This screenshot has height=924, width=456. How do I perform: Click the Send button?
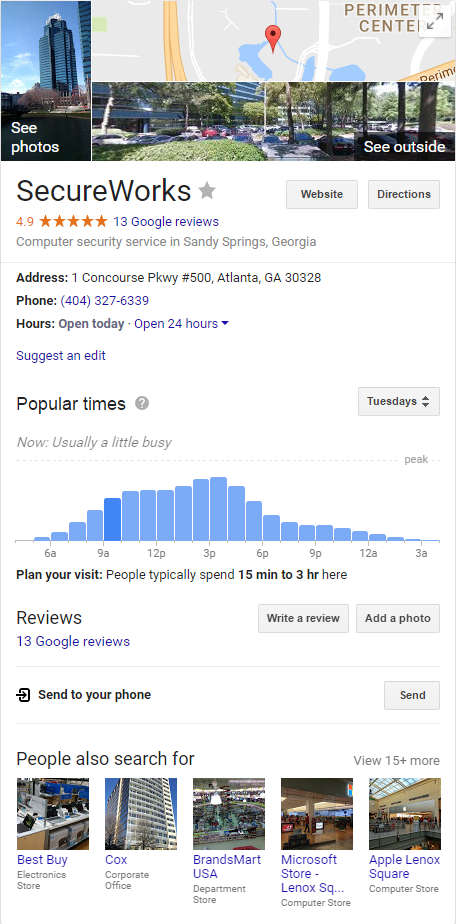click(x=412, y=695)
